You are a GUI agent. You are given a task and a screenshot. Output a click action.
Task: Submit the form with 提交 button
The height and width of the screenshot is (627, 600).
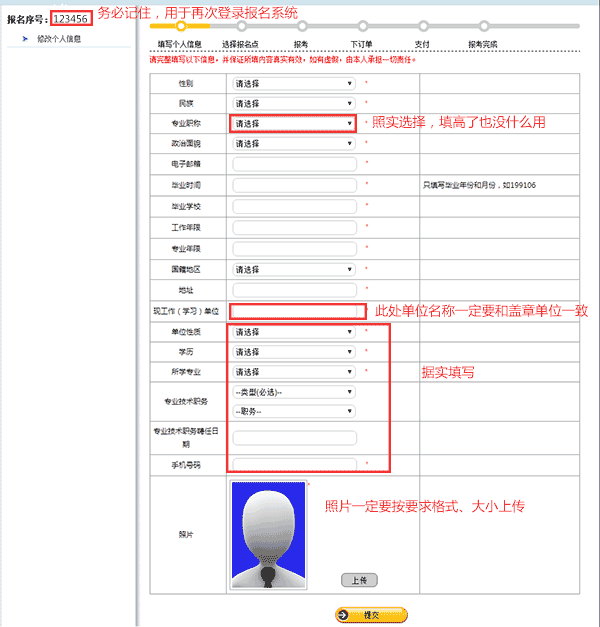point(371,615)
